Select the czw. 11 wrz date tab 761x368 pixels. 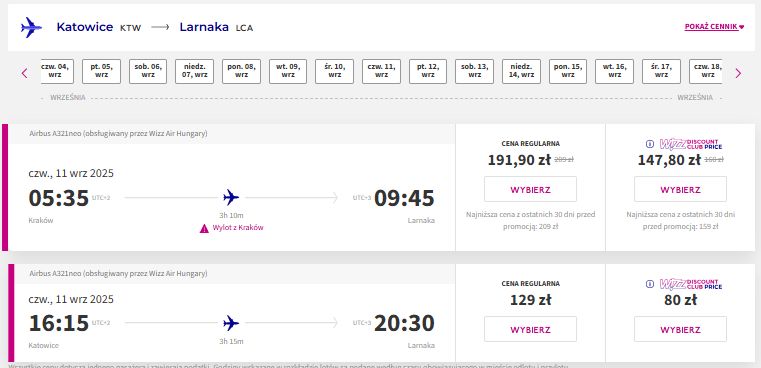[x=381, y=71]
